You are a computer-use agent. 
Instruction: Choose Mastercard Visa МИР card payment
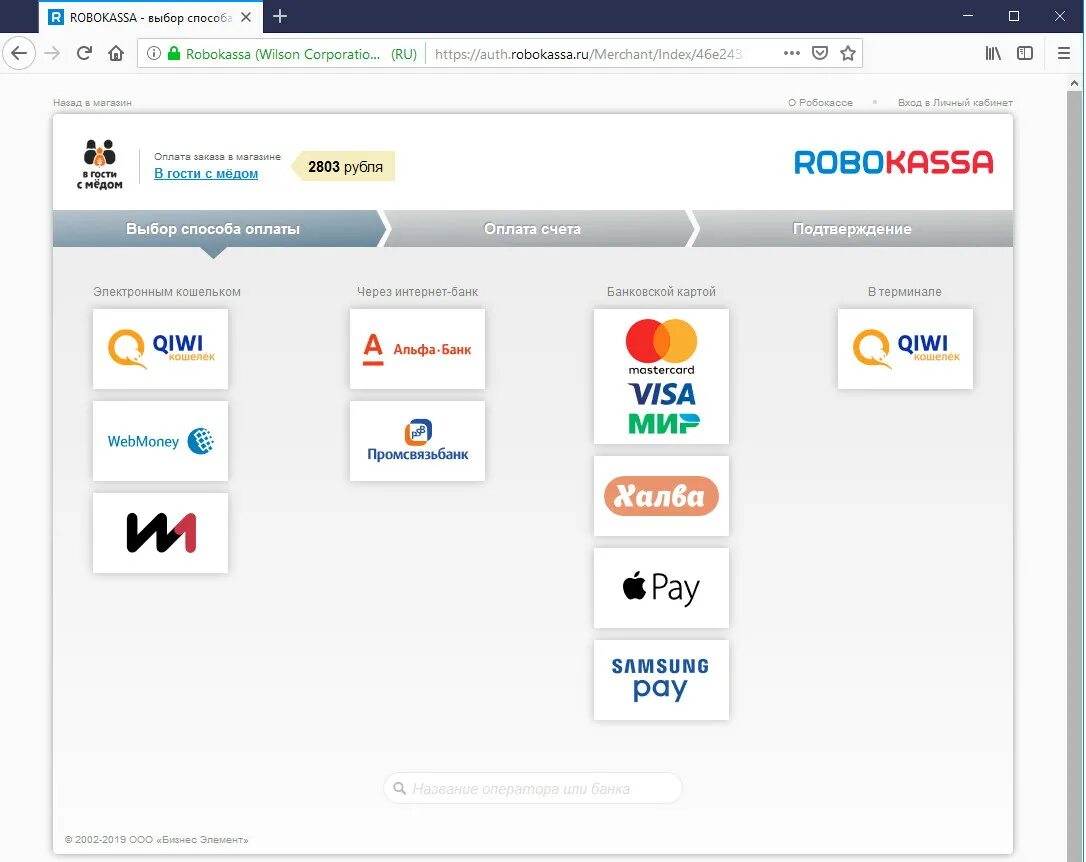(661, 376)
